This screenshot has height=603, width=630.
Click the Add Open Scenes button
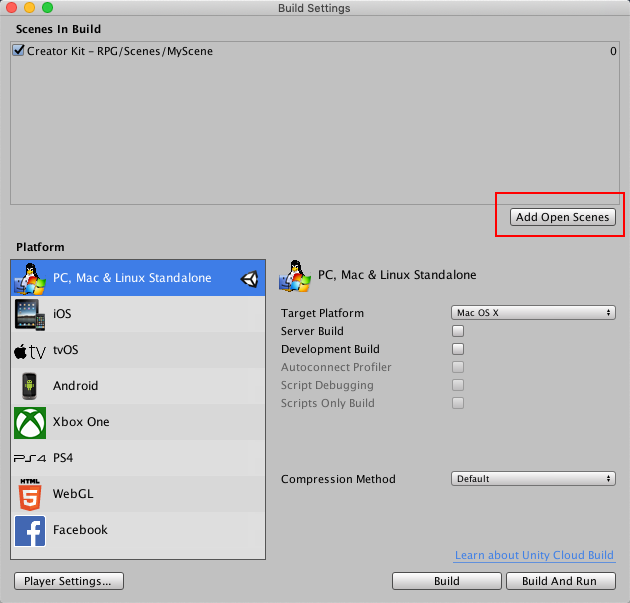click(562, 217)
